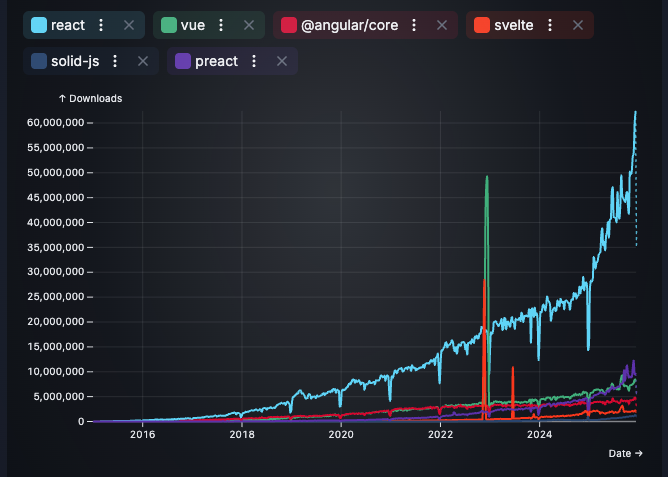The height and width of the screenshot is (477, 668).
Task: Click the Downloads y-axis label
Action: pyautogui.click(x=91, y=98)
